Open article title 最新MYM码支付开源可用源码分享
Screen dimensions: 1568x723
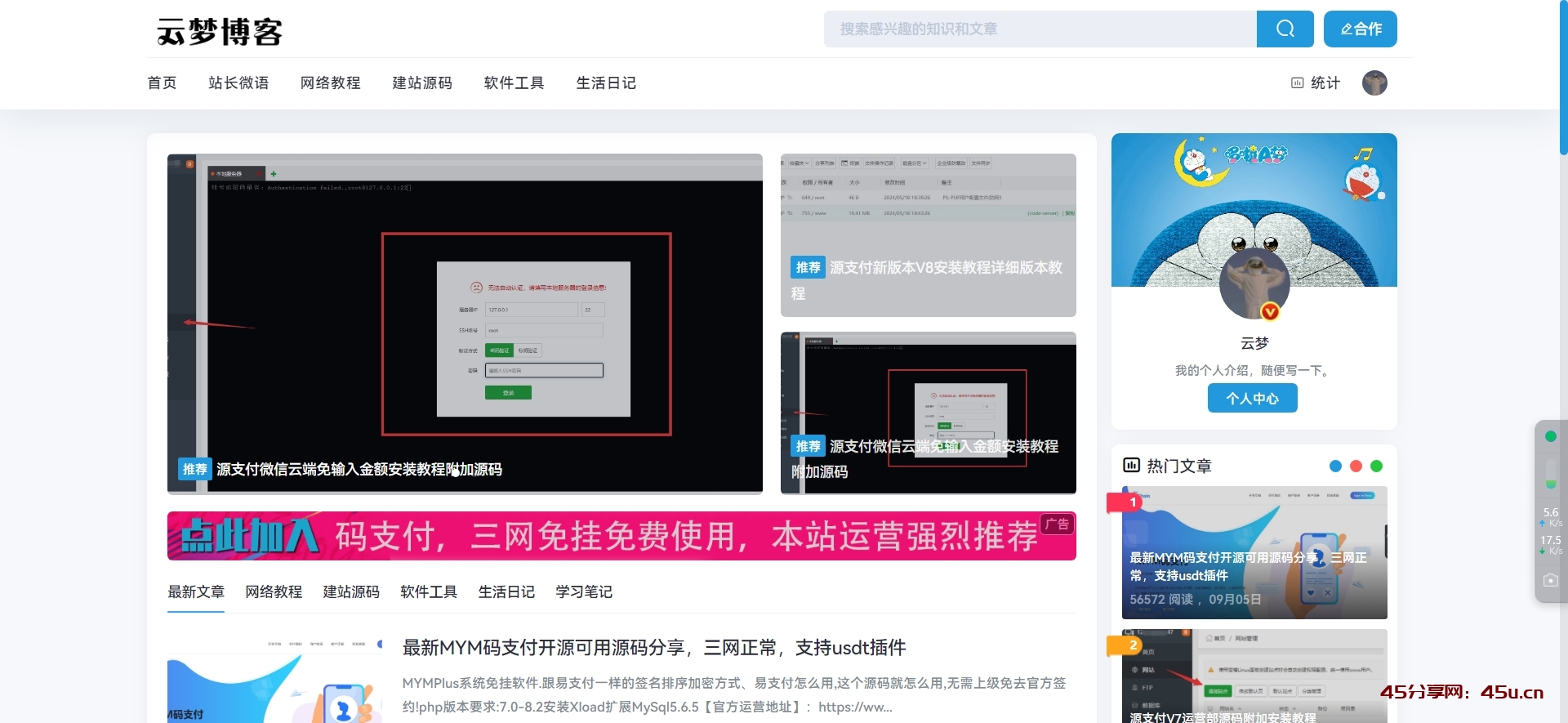click(654, 648)
